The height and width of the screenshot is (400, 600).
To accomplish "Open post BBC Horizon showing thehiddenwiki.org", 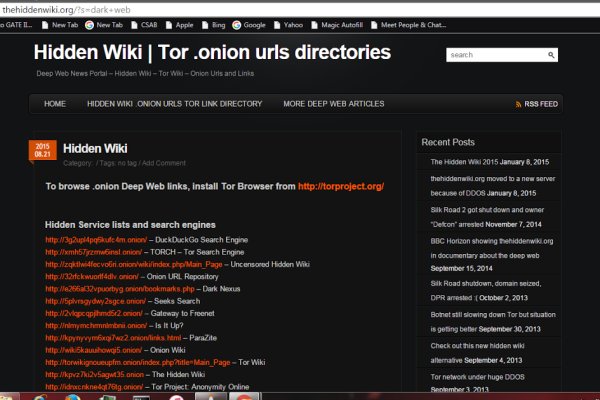I will [x=492, y=248].
